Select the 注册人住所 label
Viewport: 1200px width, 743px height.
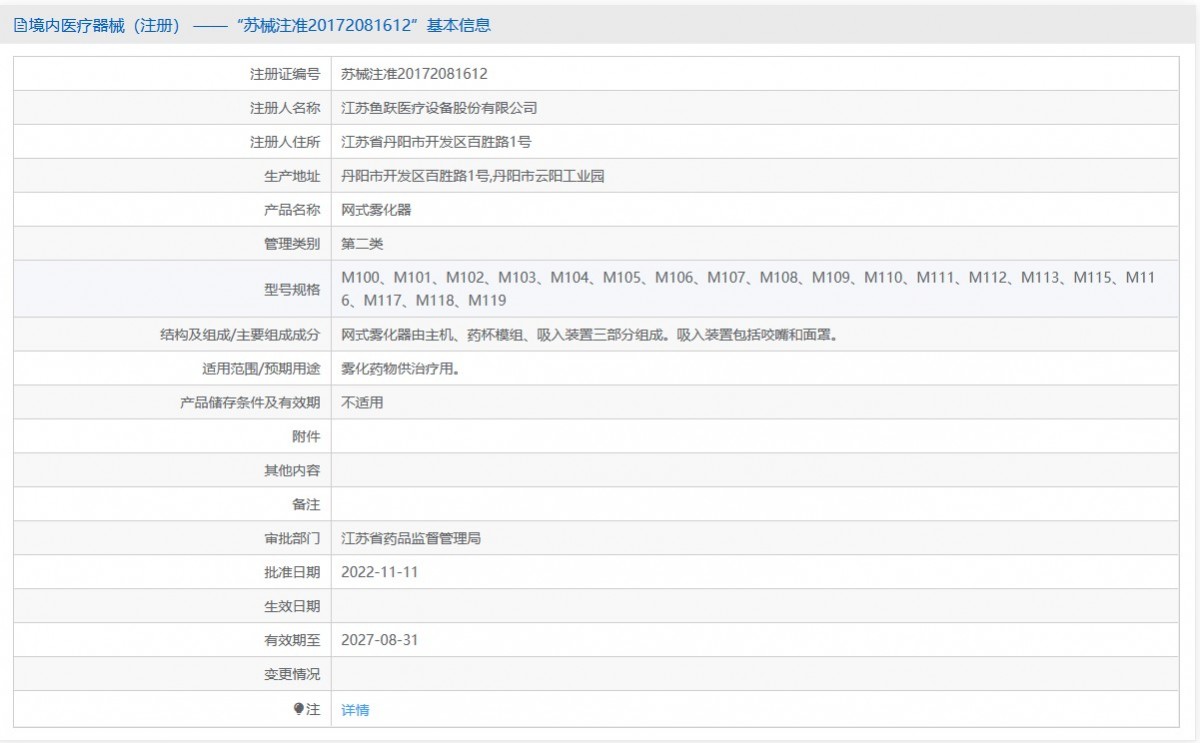[285, 142]
